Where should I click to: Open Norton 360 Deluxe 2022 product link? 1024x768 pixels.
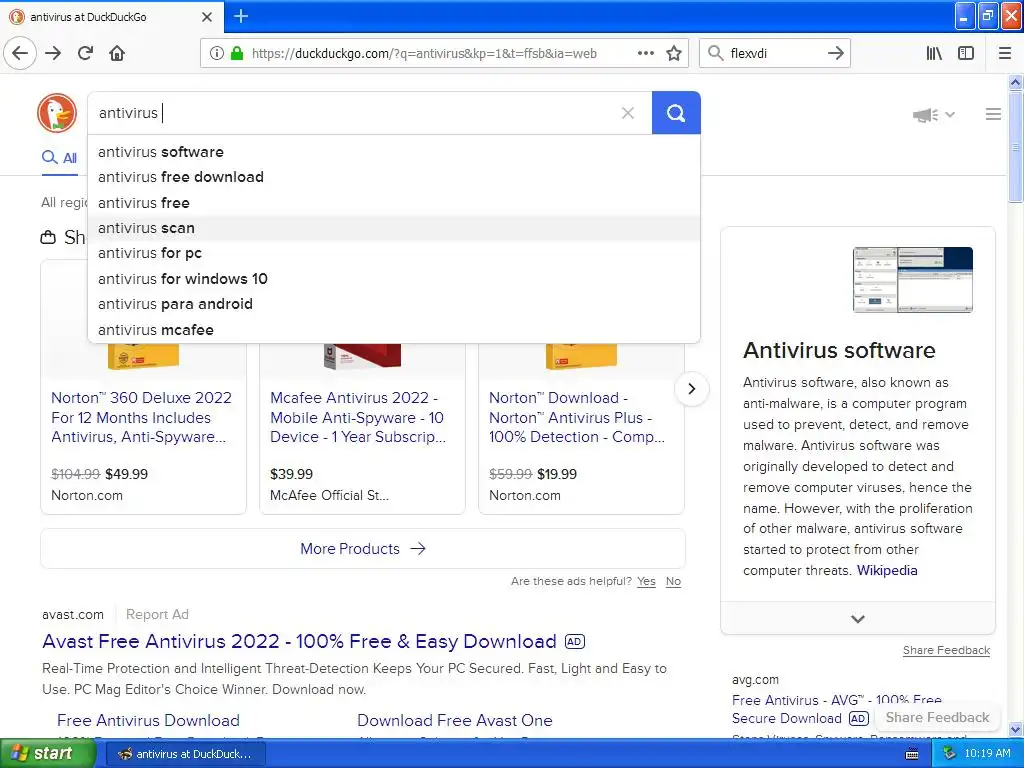click(x=141, y=417)
